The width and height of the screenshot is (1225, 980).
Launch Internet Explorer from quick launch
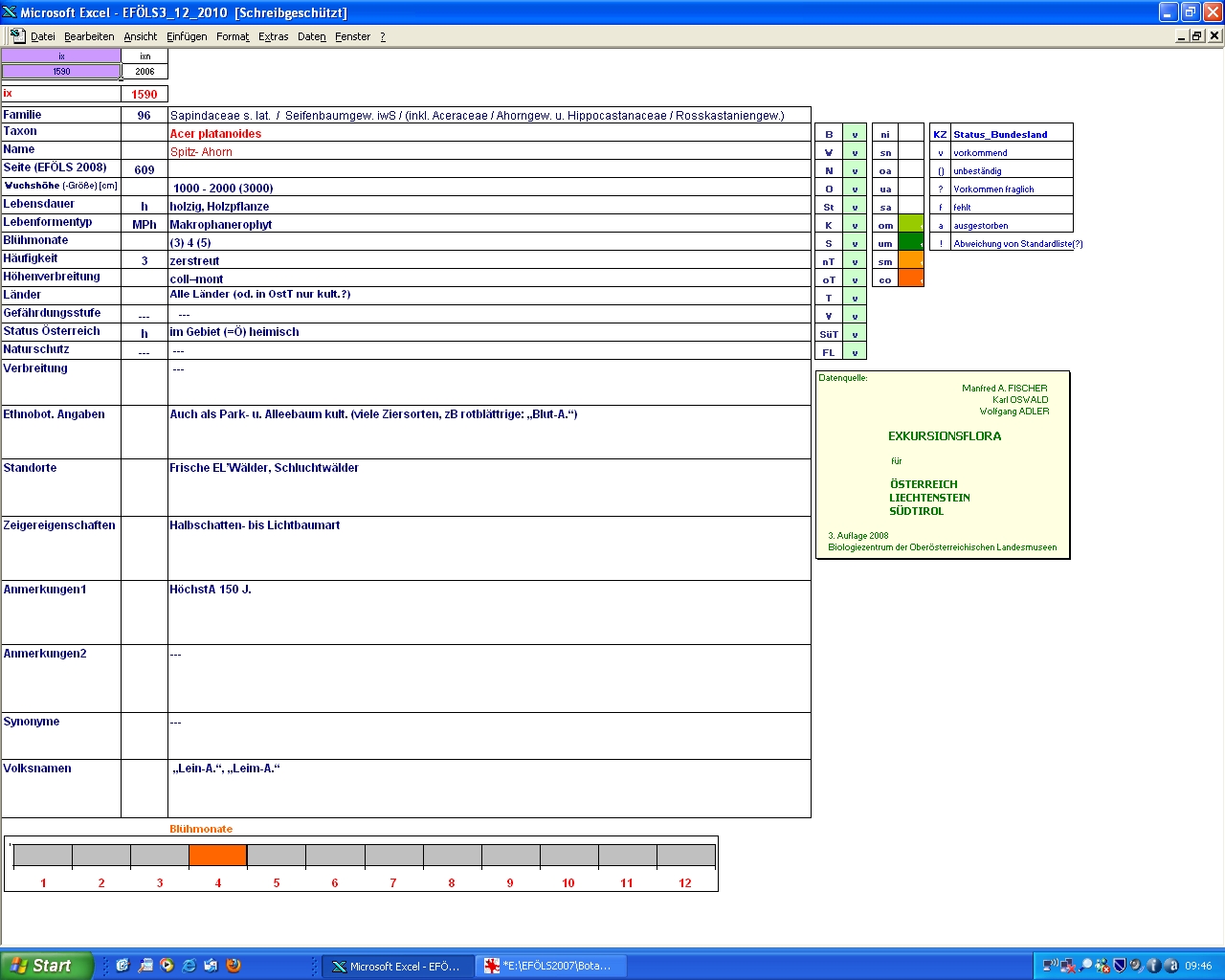coord(189,966)
